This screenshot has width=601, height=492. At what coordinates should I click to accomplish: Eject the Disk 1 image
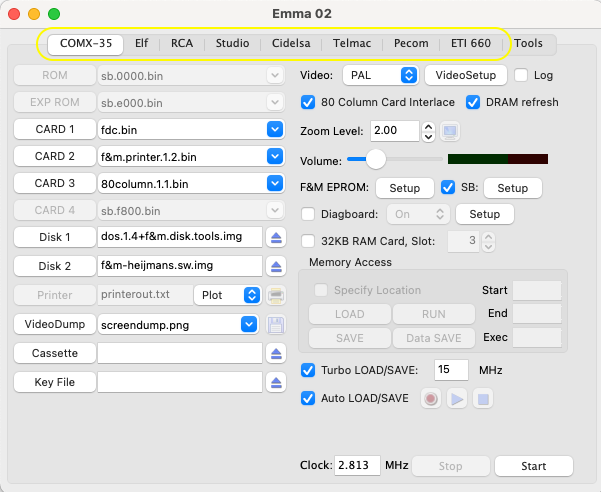pos(277,237)
